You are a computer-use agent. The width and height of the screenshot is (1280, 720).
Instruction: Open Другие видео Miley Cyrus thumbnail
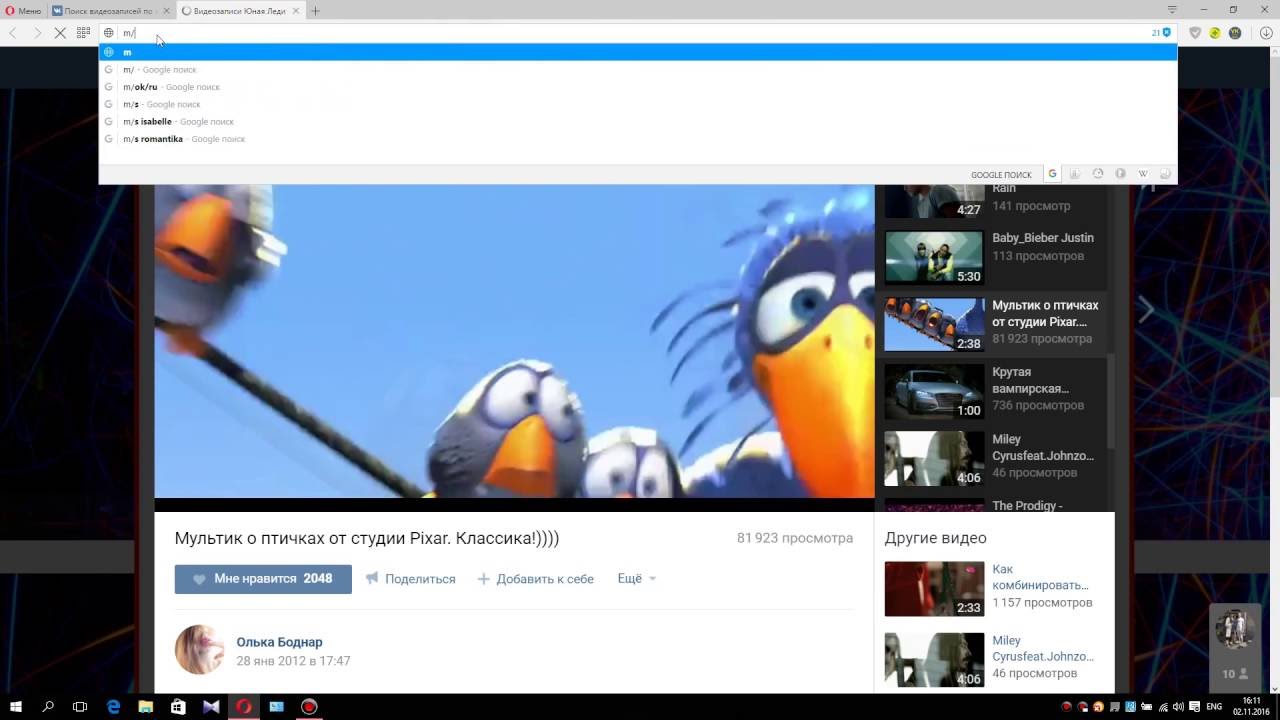[x=934, y=660]
